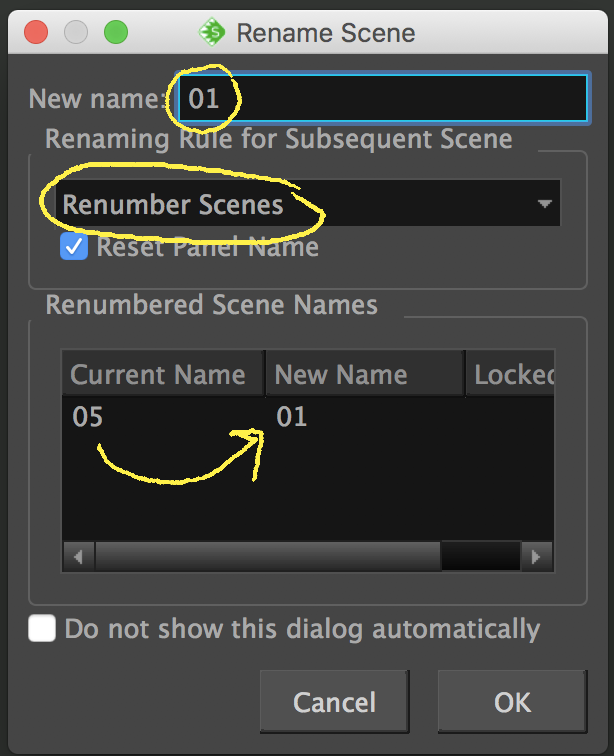Click the renaming rule dropdown arrow
Viewport: 614px width, 756px height.
544,204
